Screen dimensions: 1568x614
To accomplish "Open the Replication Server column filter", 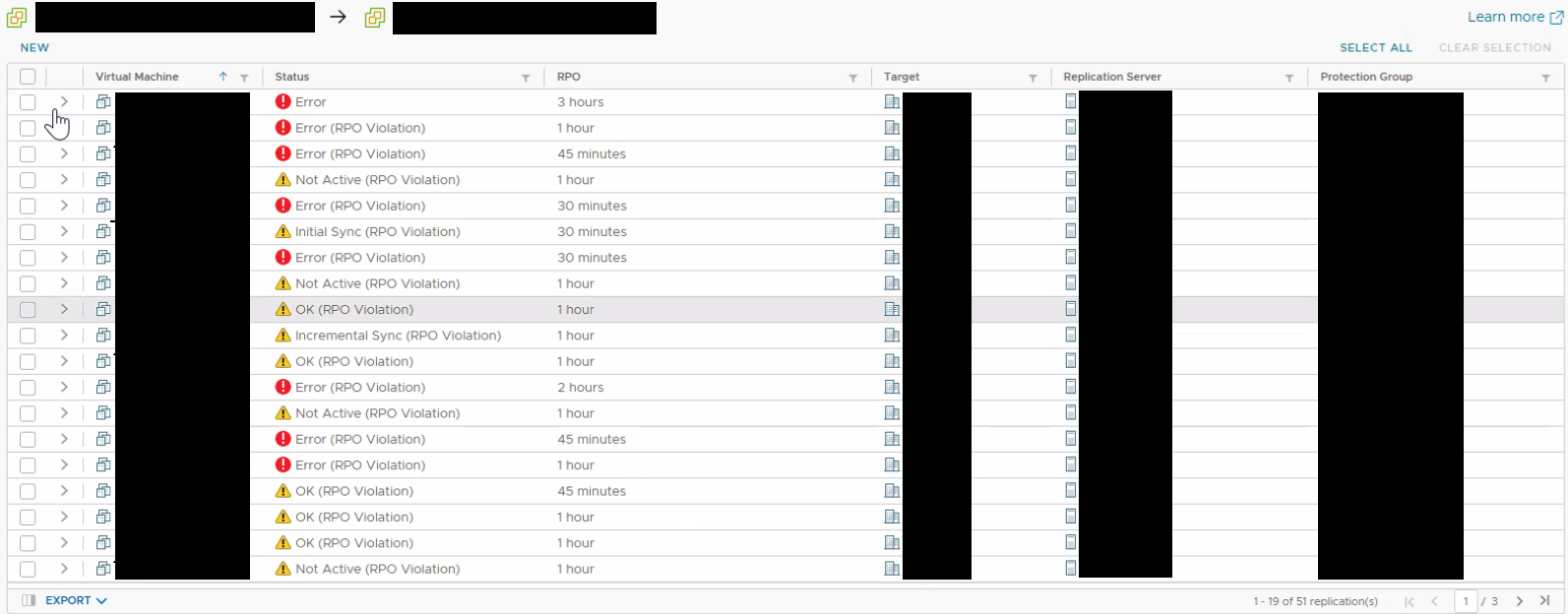I will coord(1289,78).
